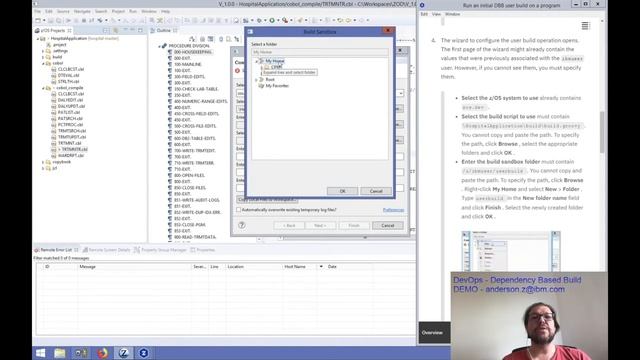Image resolution: width=640 pixels, height=360 pixels.
Task: Select 100-MAINLINE paragraph in Outline
Action: coord(188,64)
